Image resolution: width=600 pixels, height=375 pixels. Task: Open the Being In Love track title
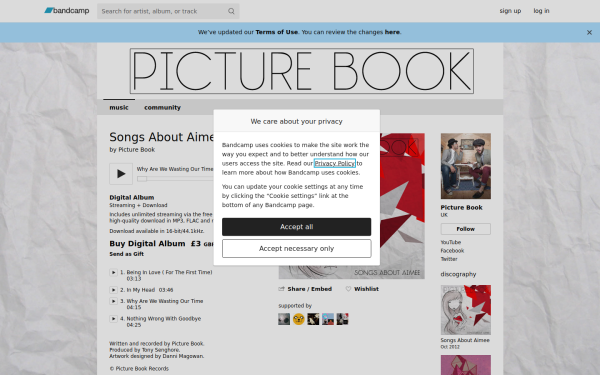click(169, 272)
